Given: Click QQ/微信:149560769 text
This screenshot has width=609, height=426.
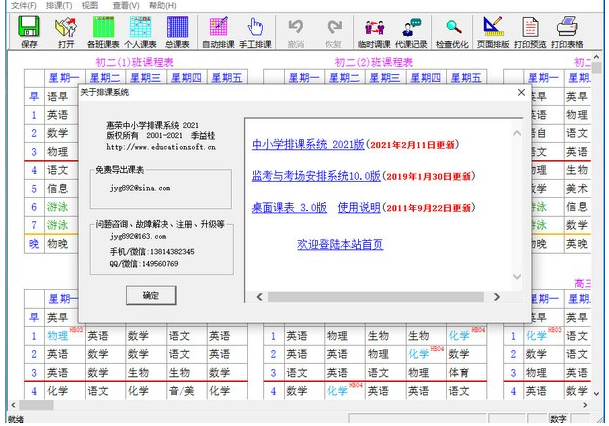Looking at the screenshot, I should 144,264.
